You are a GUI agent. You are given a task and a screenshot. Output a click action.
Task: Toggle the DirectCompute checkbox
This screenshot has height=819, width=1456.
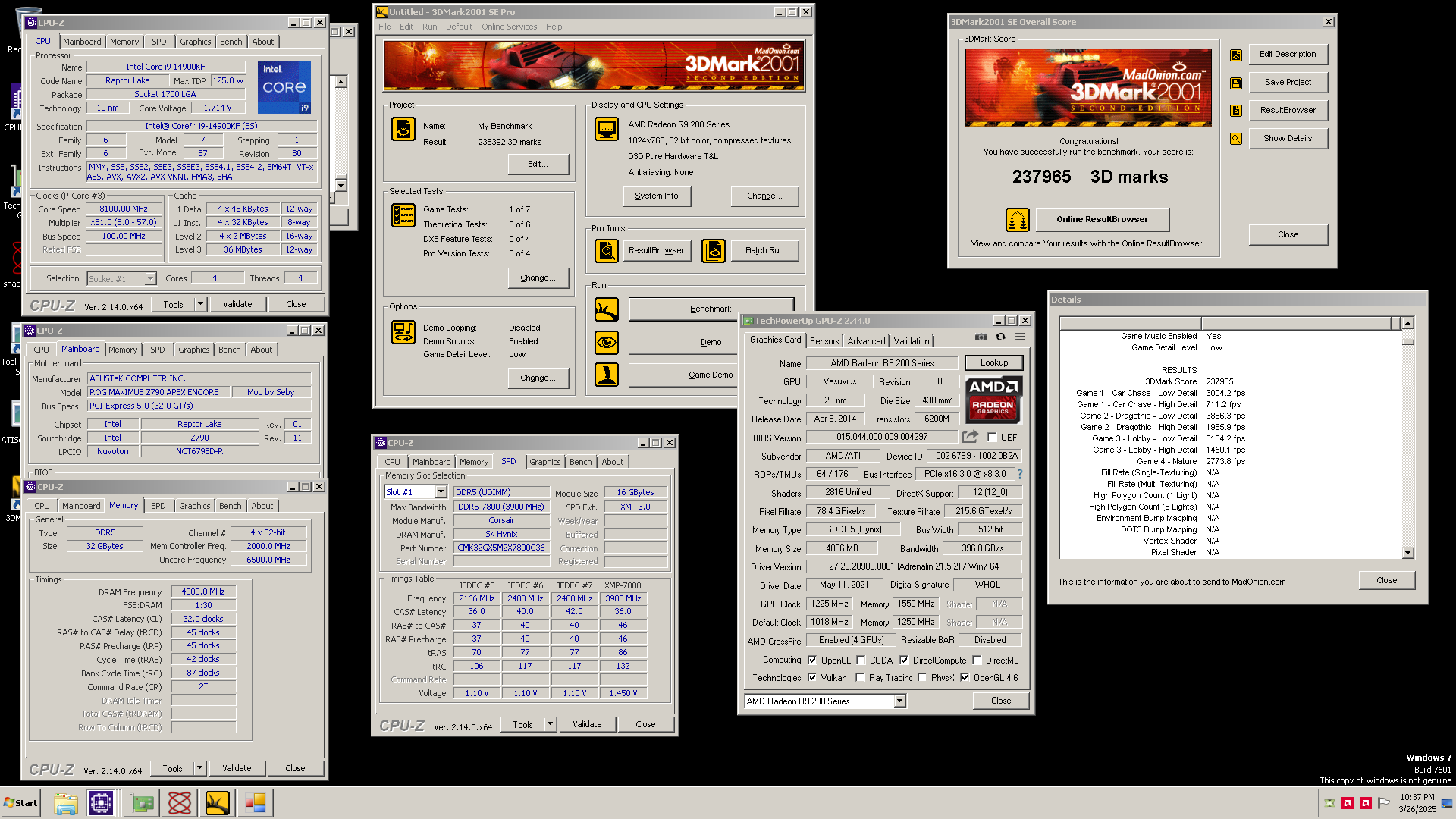pos(904,661)
